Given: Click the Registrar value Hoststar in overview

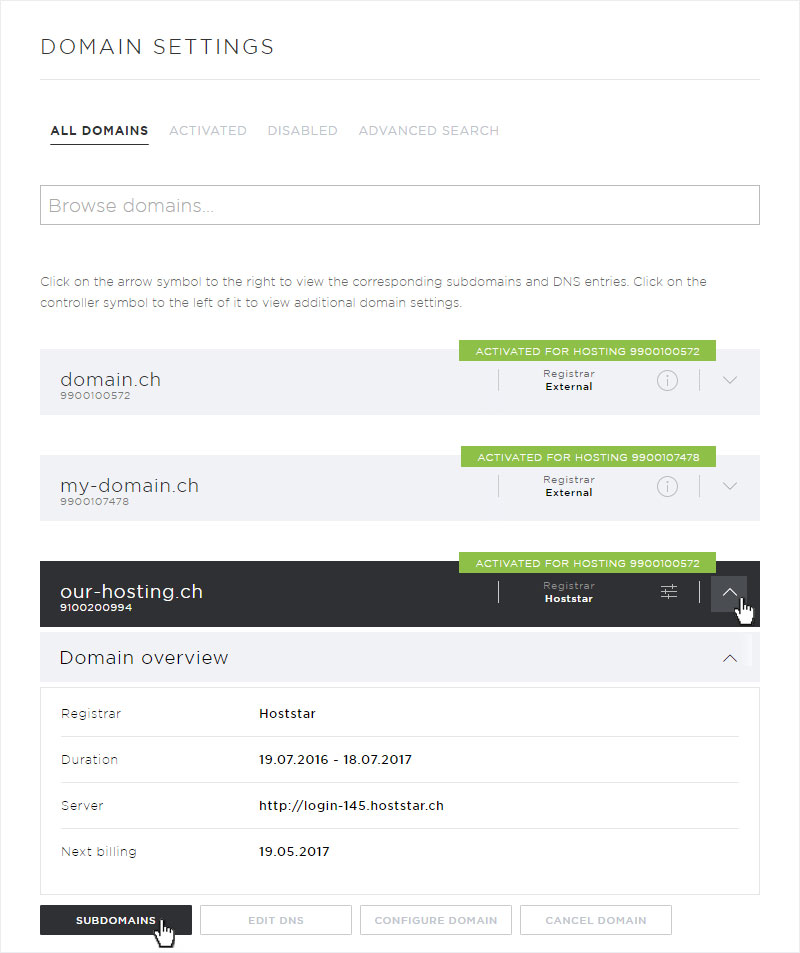Looking at the screenshot, I should [x=288, y=714].
